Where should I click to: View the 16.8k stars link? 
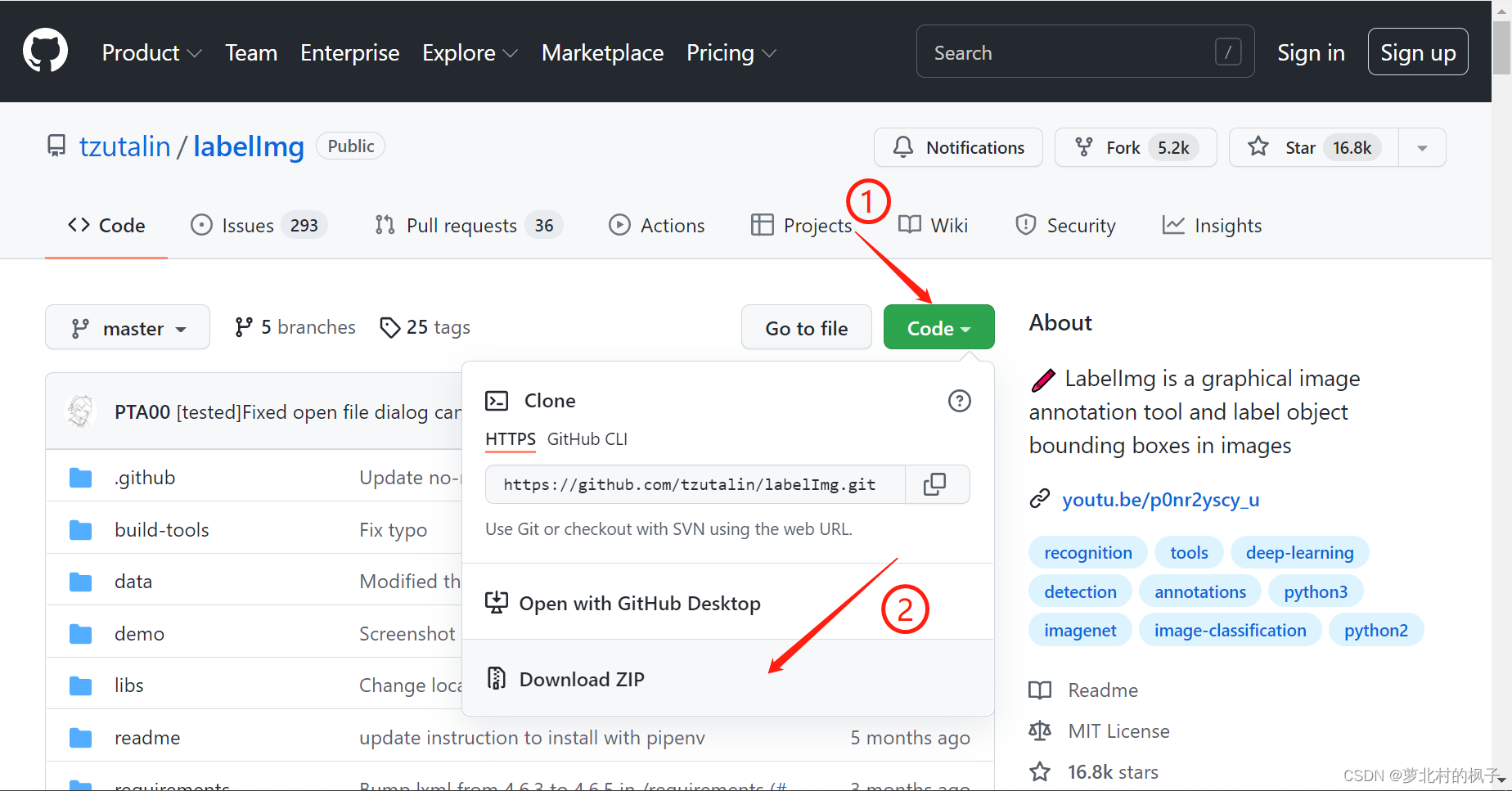point(1094,772)
